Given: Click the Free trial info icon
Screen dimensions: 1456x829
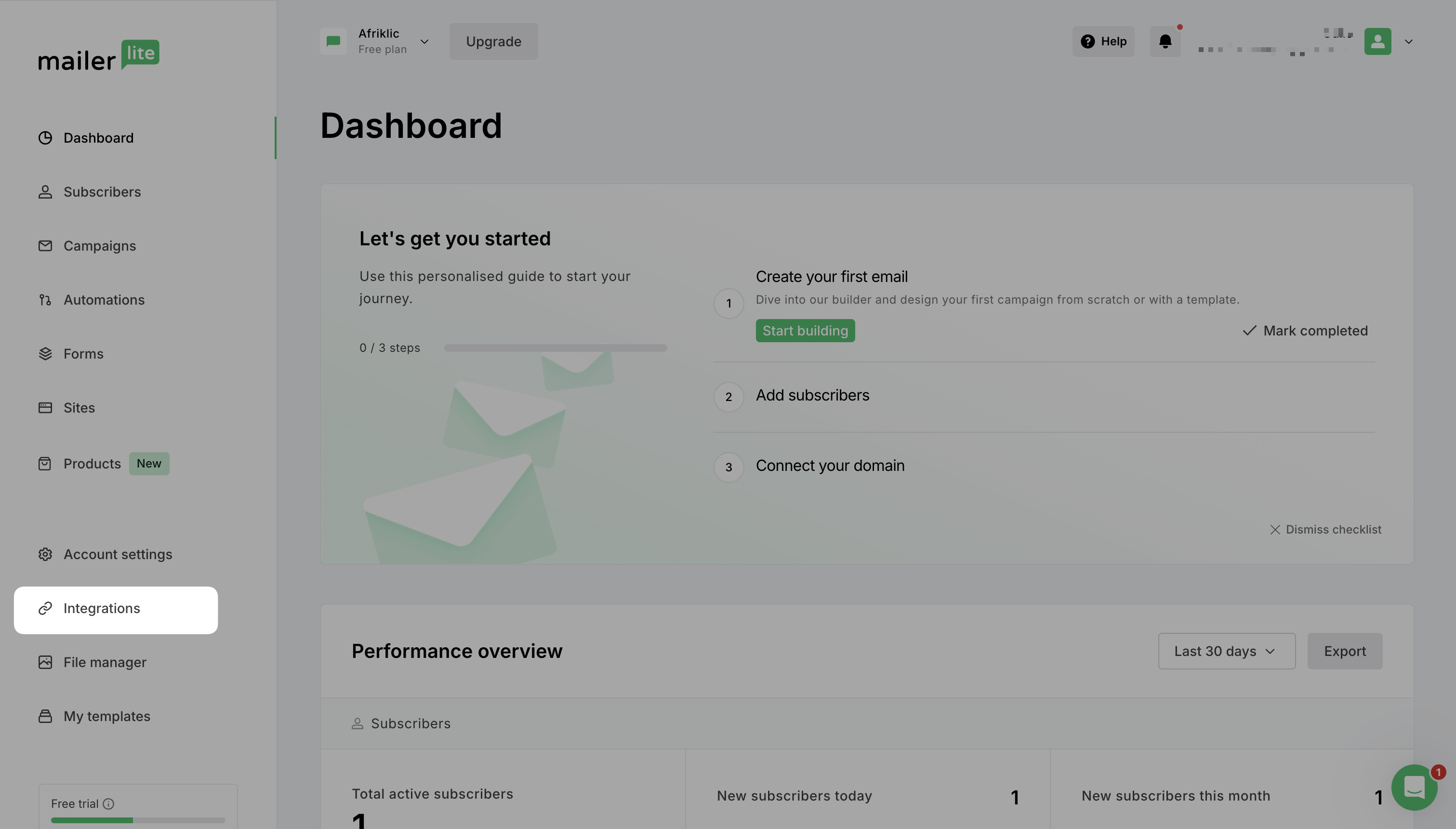Looking at the screenshot, I should click(x=108, y=803).
